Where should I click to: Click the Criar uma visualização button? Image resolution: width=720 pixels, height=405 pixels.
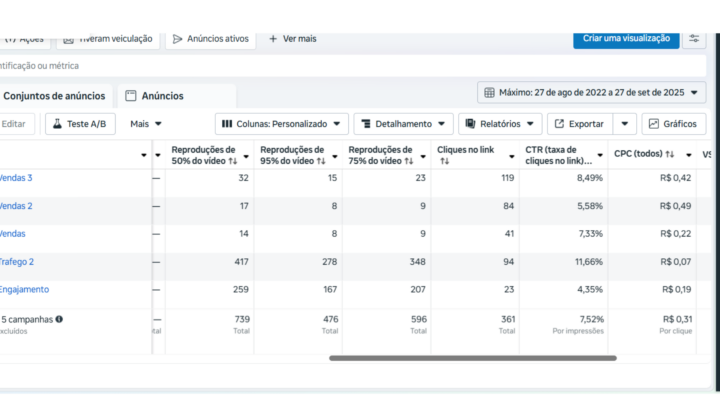click(627, 38)
